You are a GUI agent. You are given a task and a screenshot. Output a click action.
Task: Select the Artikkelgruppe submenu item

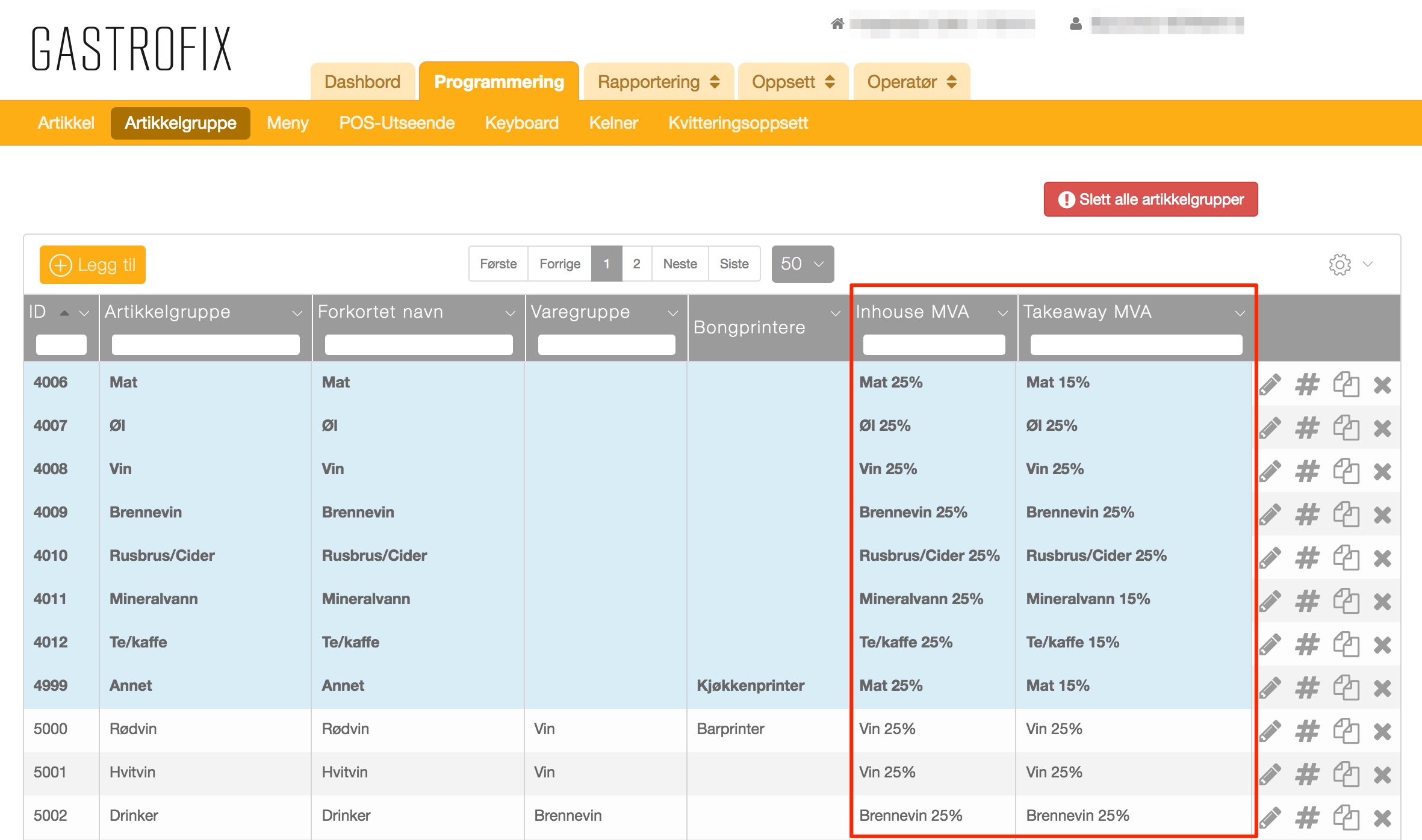pos(181,123)
